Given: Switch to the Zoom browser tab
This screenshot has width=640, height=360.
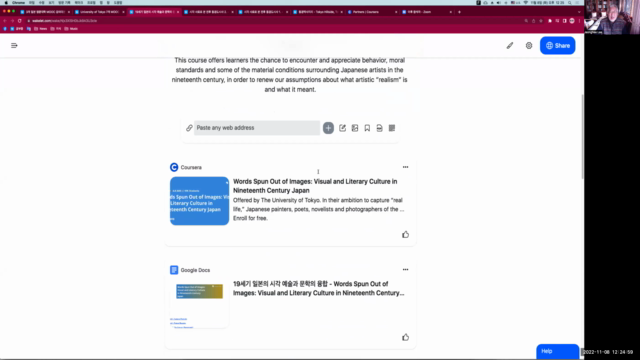Looking at the screenshot, I should (x=427, y=12).
